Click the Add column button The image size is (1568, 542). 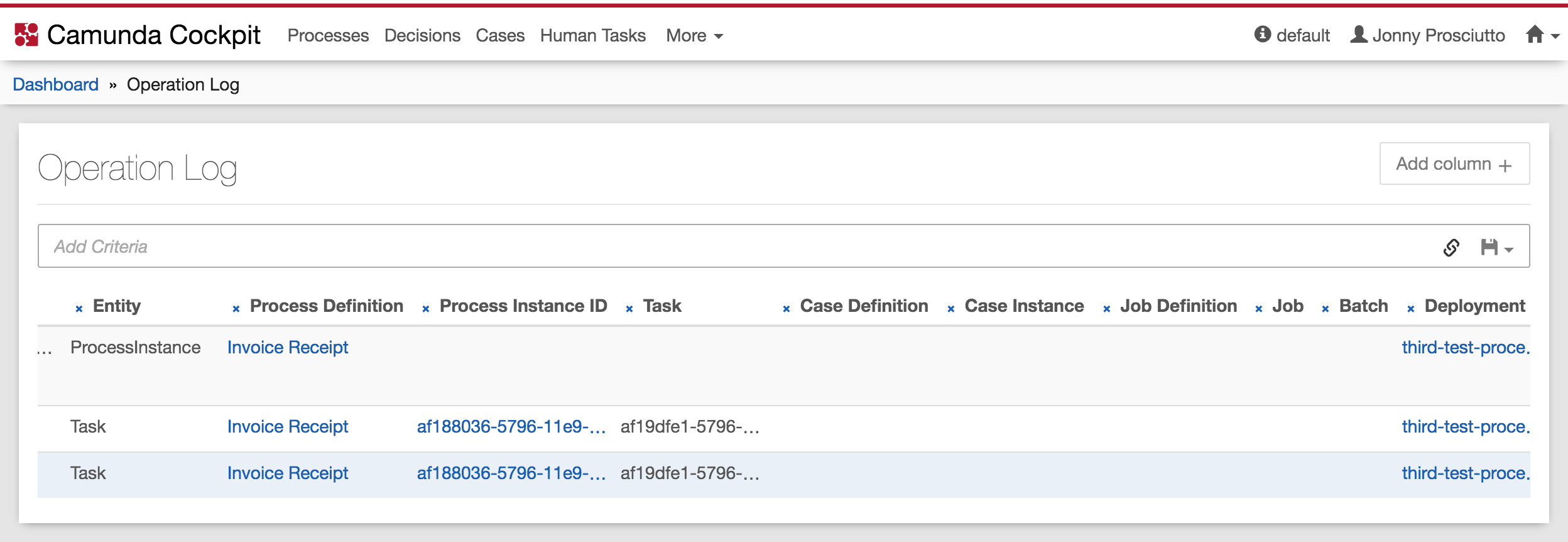1454,164
